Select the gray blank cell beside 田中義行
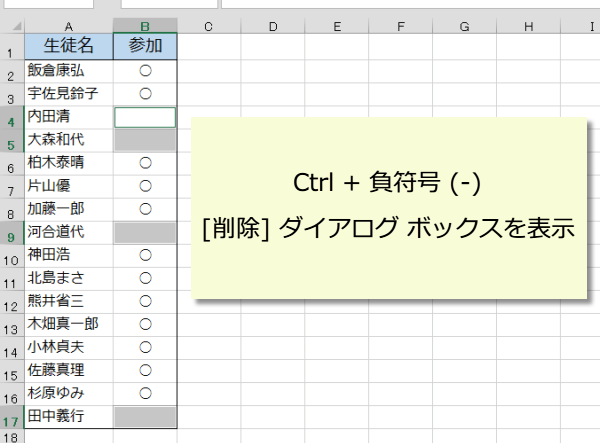Image resolution: width=600 pixels, height=443 pixels. [145, 416]
